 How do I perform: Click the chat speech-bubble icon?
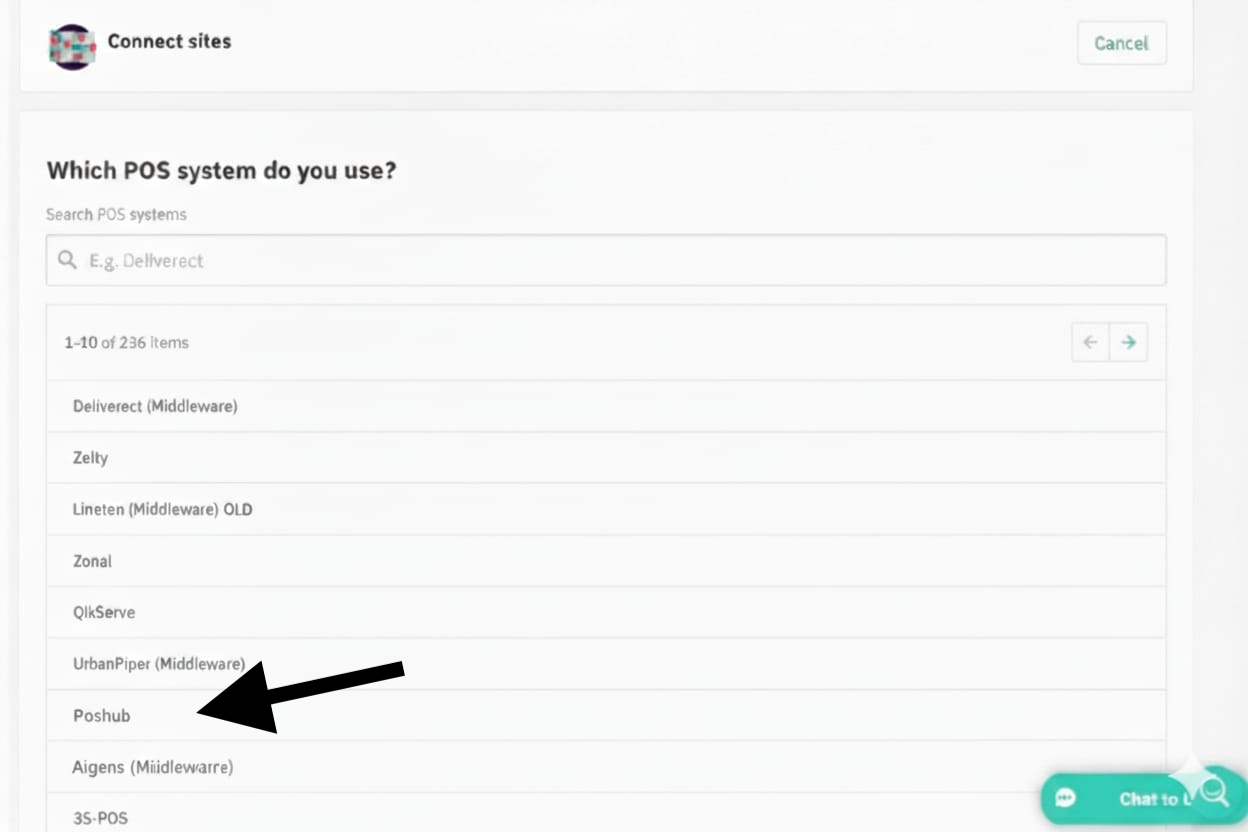pos(1064,798)
